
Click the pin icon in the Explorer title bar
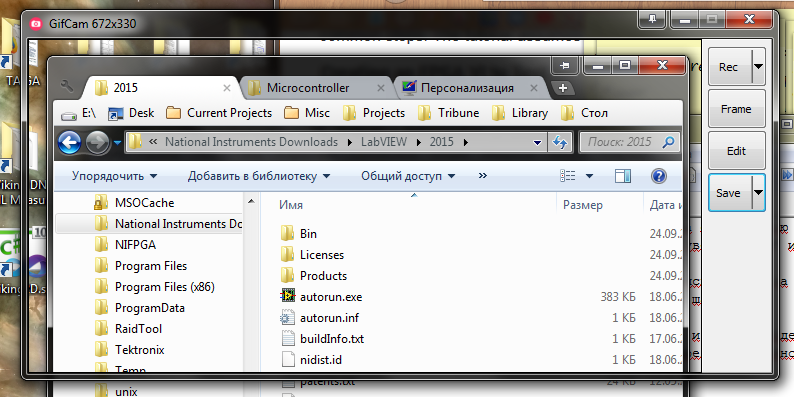point(566,65)
